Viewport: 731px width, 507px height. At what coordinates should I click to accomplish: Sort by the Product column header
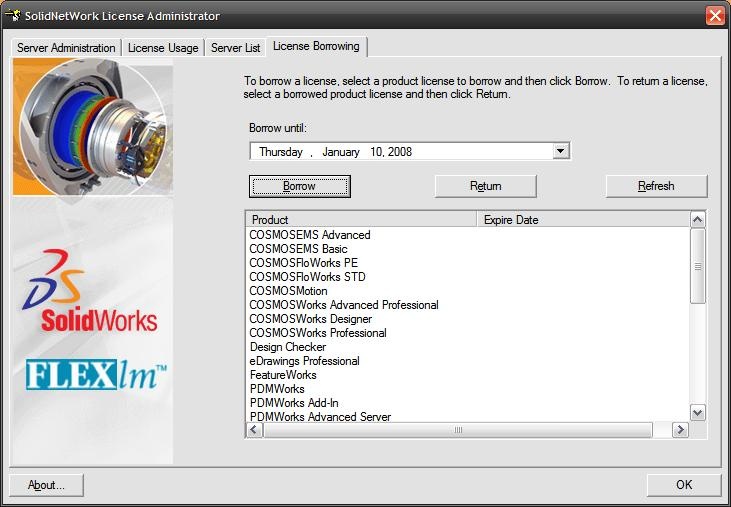point(360,219)
